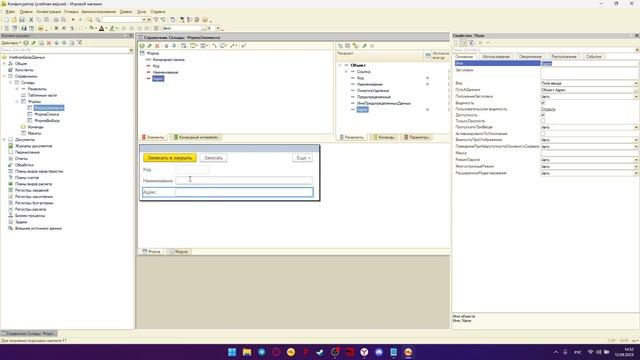
Task: Enable the АктивизироватьПоУмолчанию checkbox
Action: [x=543, y=133]
